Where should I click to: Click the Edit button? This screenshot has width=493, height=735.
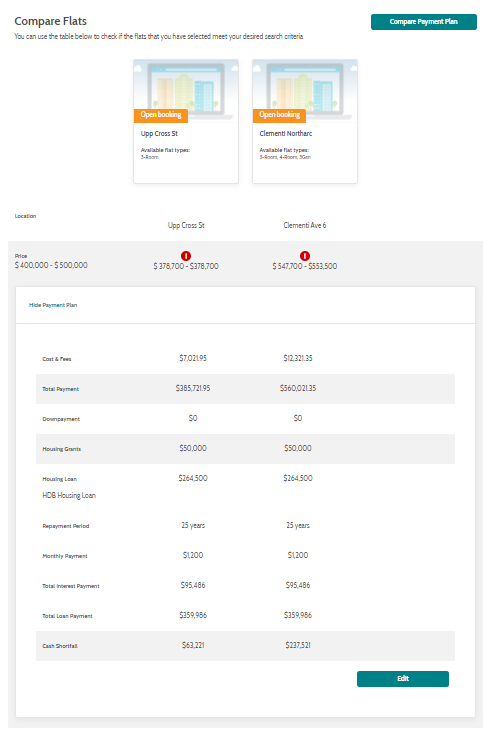click(403, 679)
